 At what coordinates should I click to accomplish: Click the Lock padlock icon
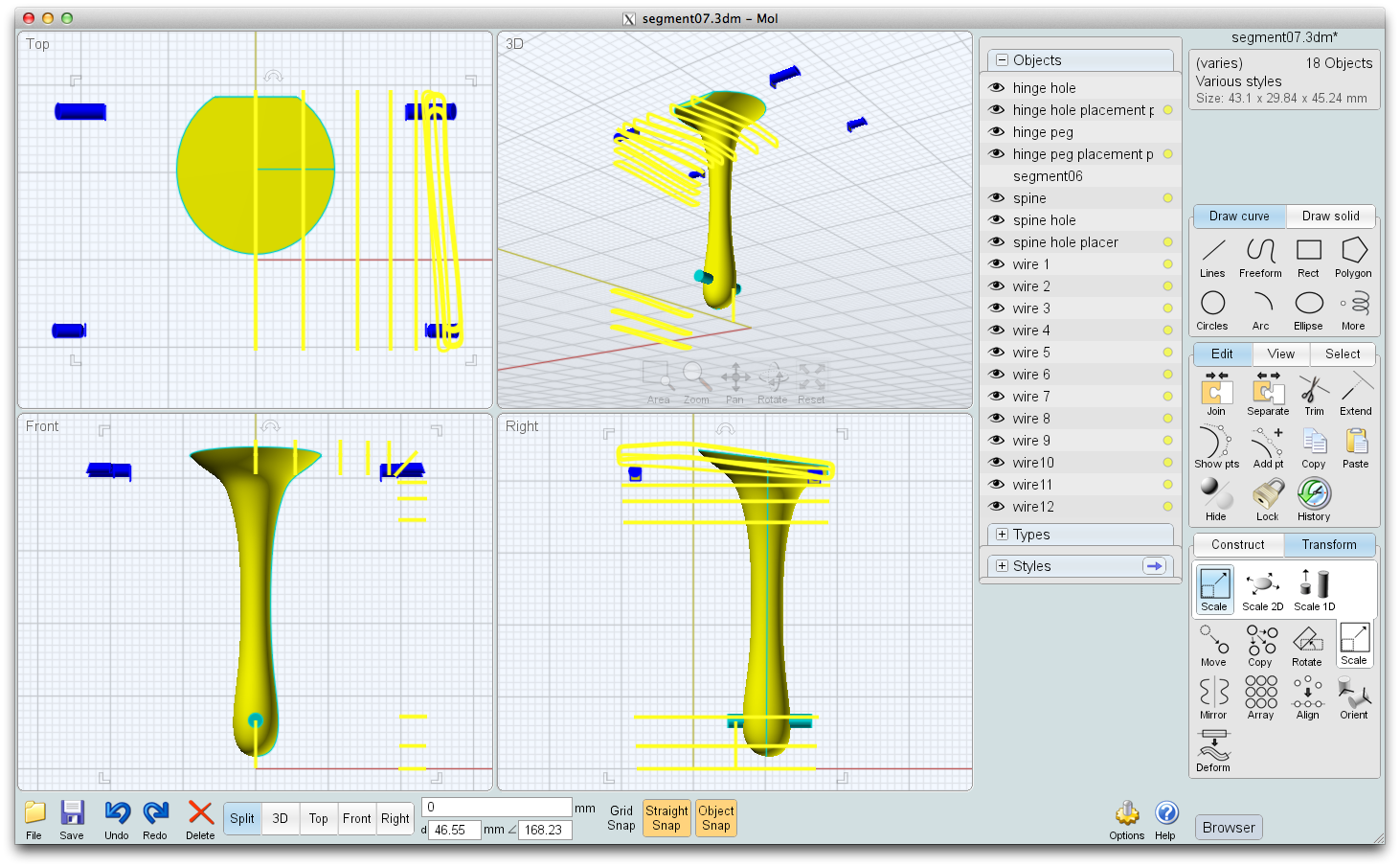point(1268,500)
